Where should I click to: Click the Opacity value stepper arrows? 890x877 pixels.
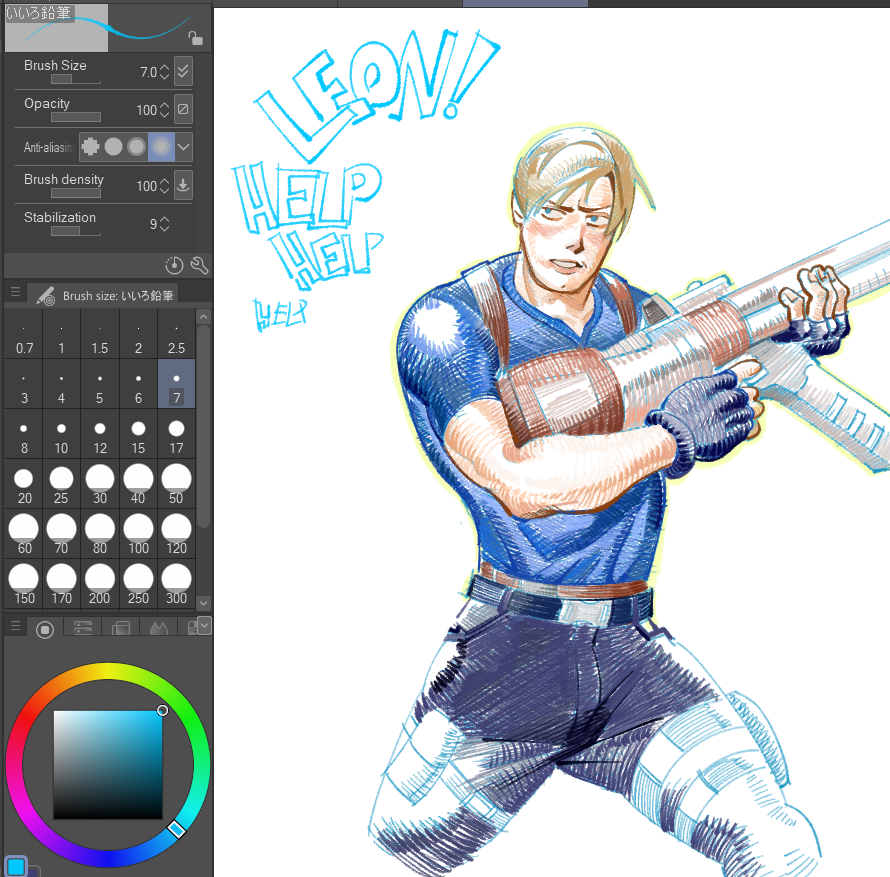164,110
